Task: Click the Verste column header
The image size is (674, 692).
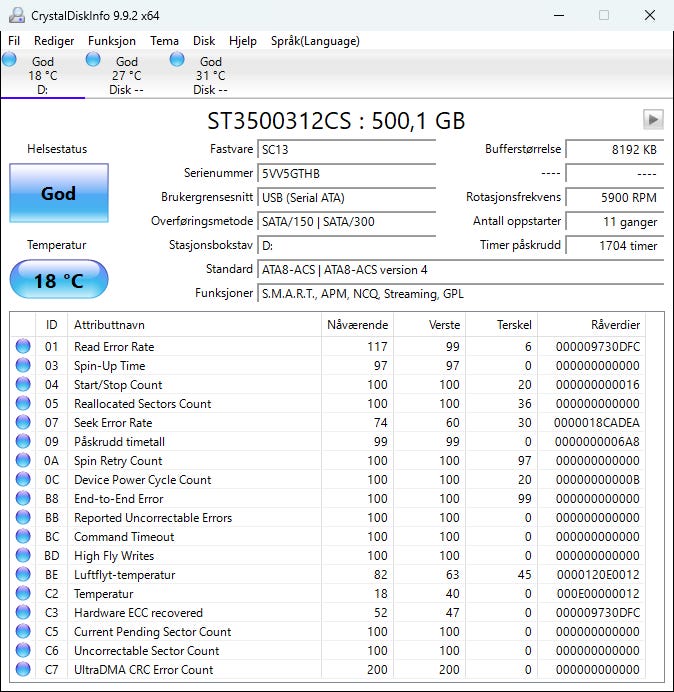Action: point(429,325)
